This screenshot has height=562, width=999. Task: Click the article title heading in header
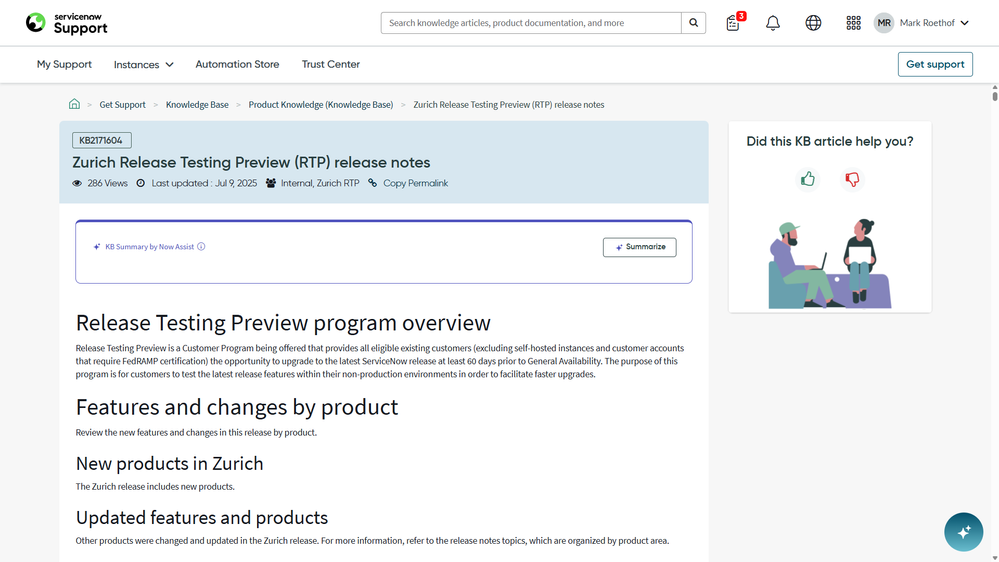251,162
